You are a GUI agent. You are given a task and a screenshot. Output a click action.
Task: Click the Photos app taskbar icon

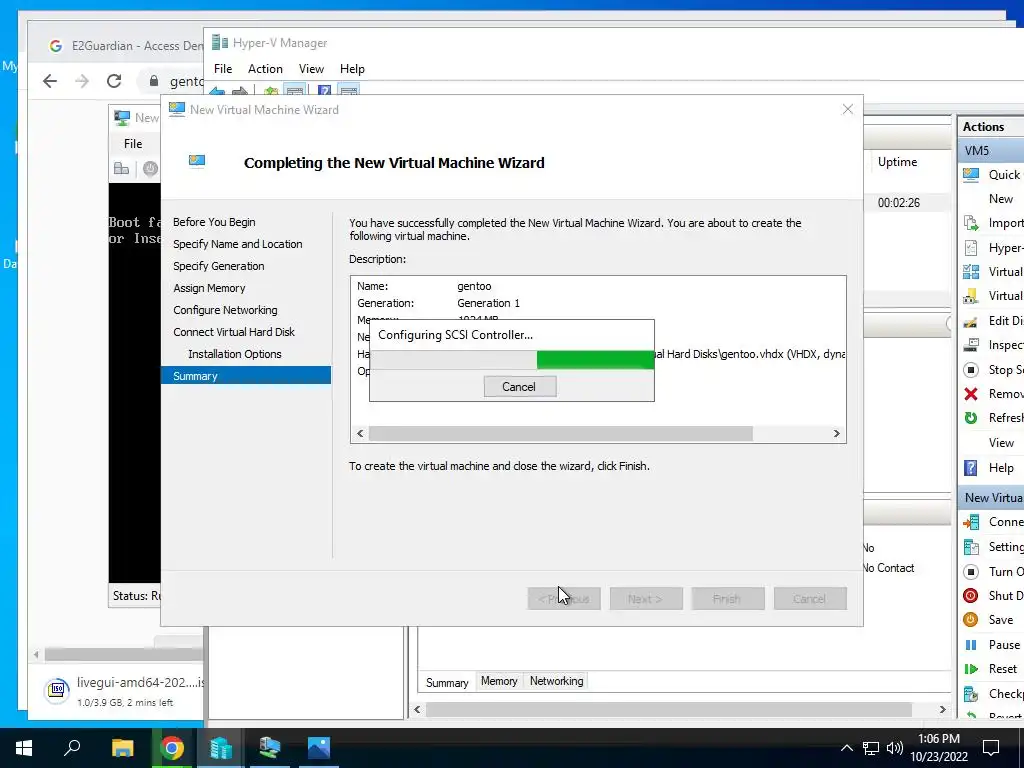(x=319, y=748)
